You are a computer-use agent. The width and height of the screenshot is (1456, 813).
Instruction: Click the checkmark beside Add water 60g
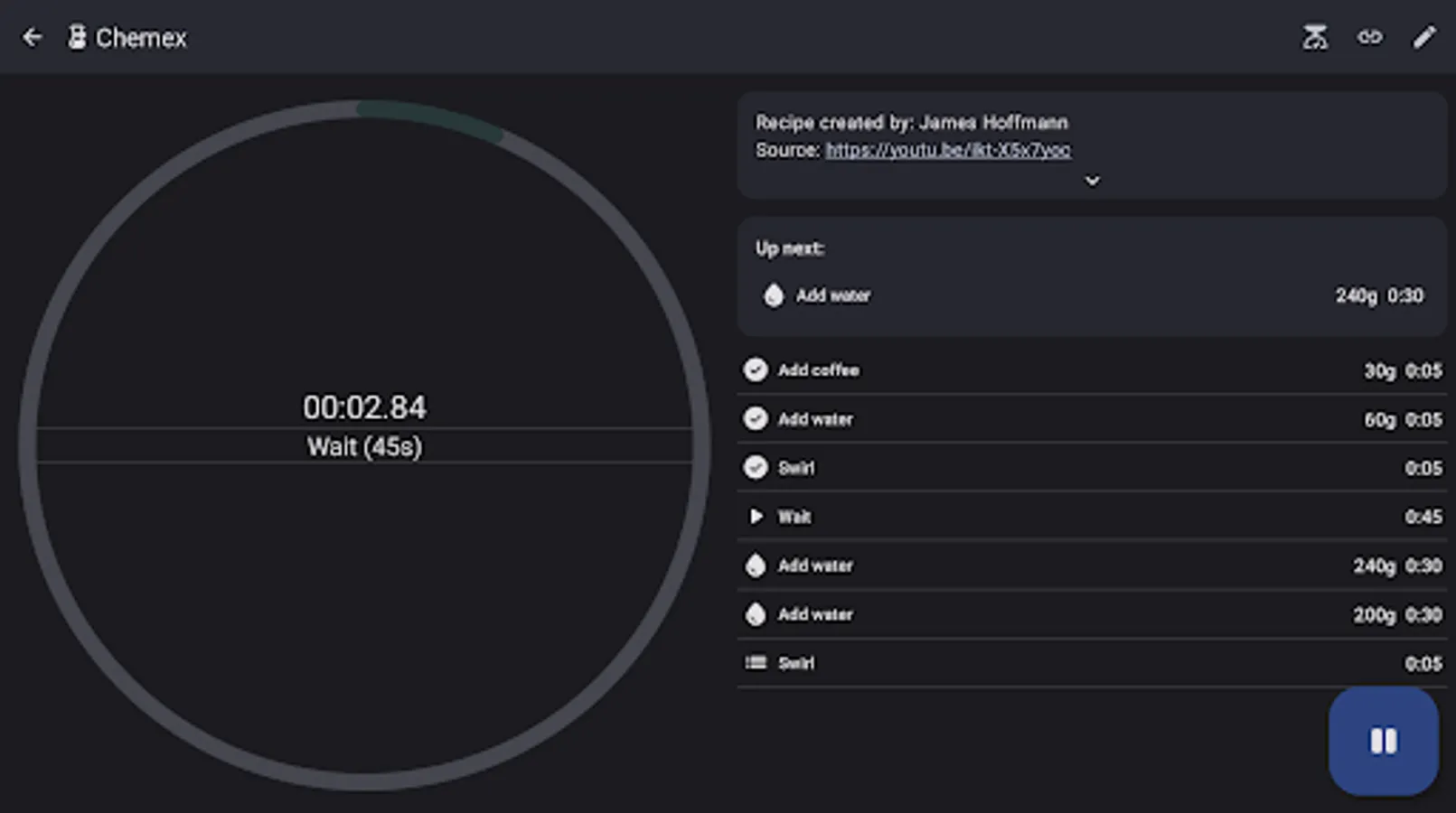click(756, 419)
